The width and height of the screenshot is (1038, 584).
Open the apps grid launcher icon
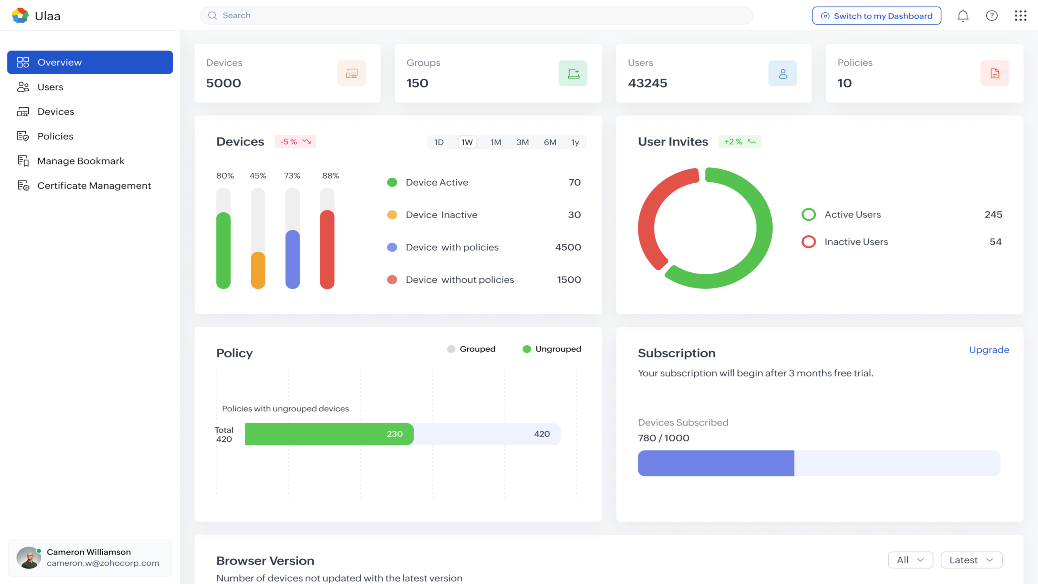(1020, 16)
